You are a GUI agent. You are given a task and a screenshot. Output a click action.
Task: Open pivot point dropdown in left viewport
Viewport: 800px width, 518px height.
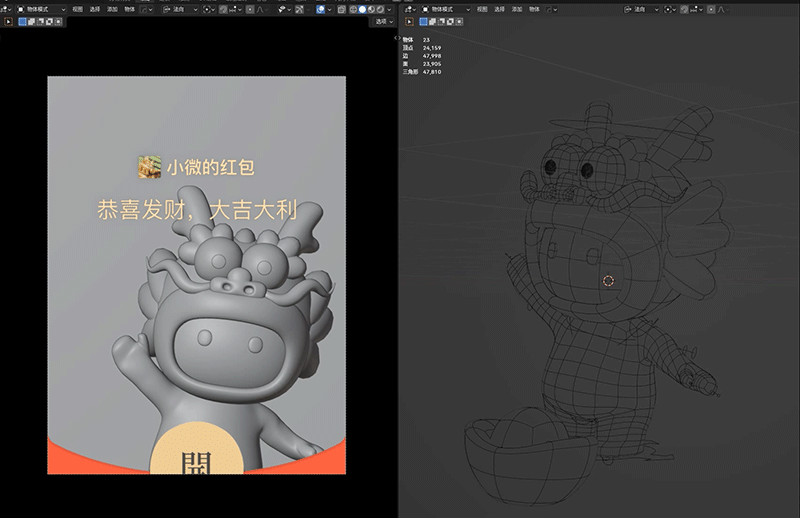pos(209,9)
